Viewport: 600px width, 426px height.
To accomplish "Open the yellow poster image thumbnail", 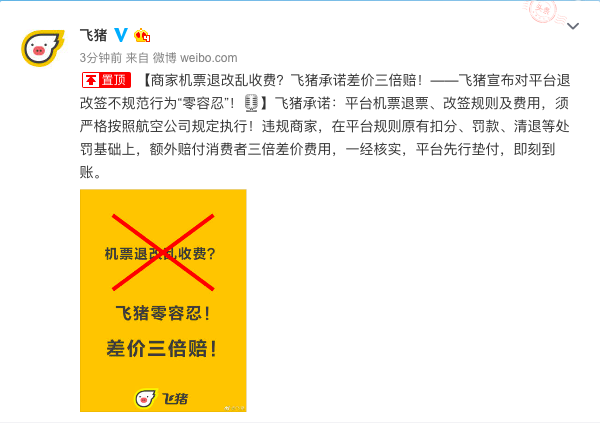I will click(163, 300).
